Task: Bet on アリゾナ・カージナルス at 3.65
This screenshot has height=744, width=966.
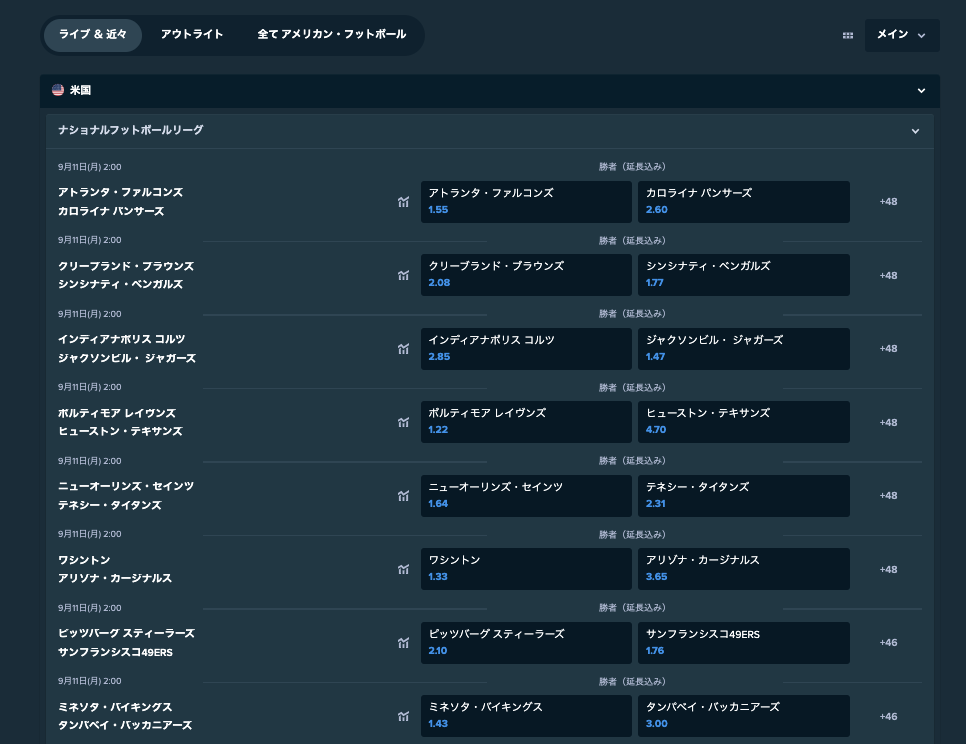Action: (x=744, y=569)
